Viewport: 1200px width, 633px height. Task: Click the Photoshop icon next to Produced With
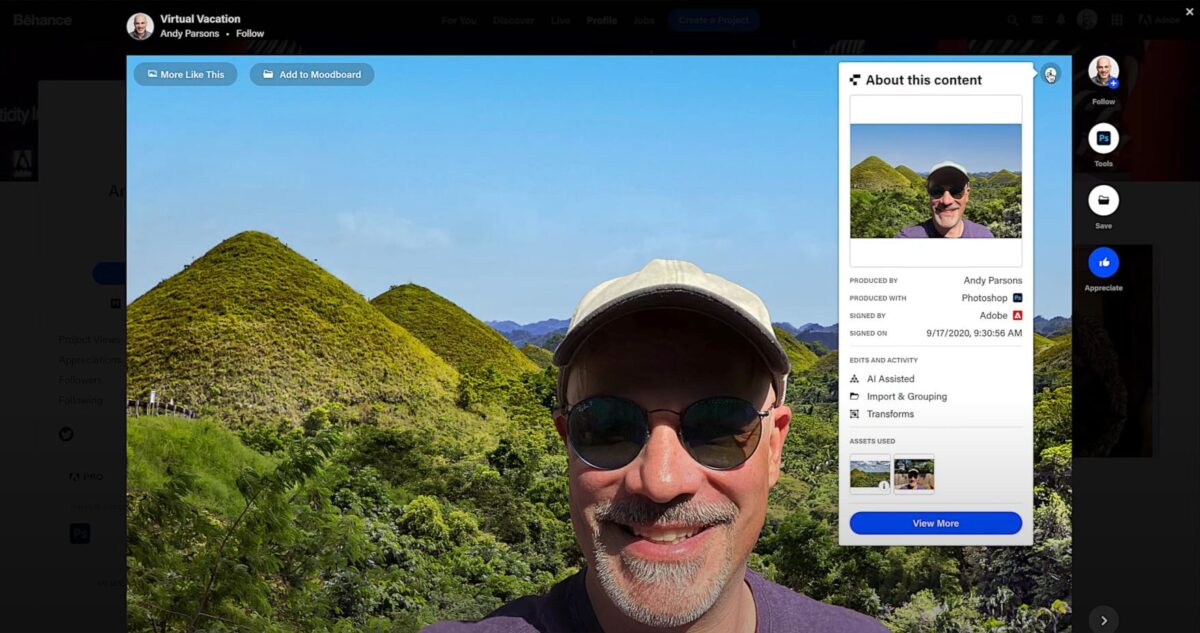point(1017,298)
